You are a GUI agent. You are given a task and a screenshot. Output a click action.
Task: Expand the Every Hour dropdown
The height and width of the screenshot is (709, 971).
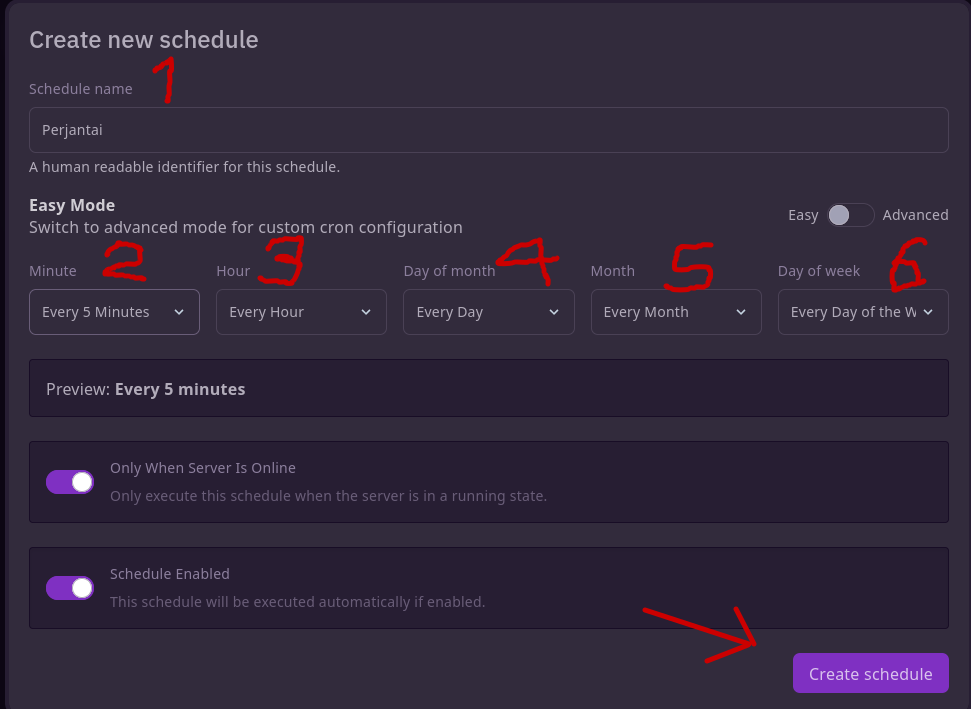(x=301, y=312)
